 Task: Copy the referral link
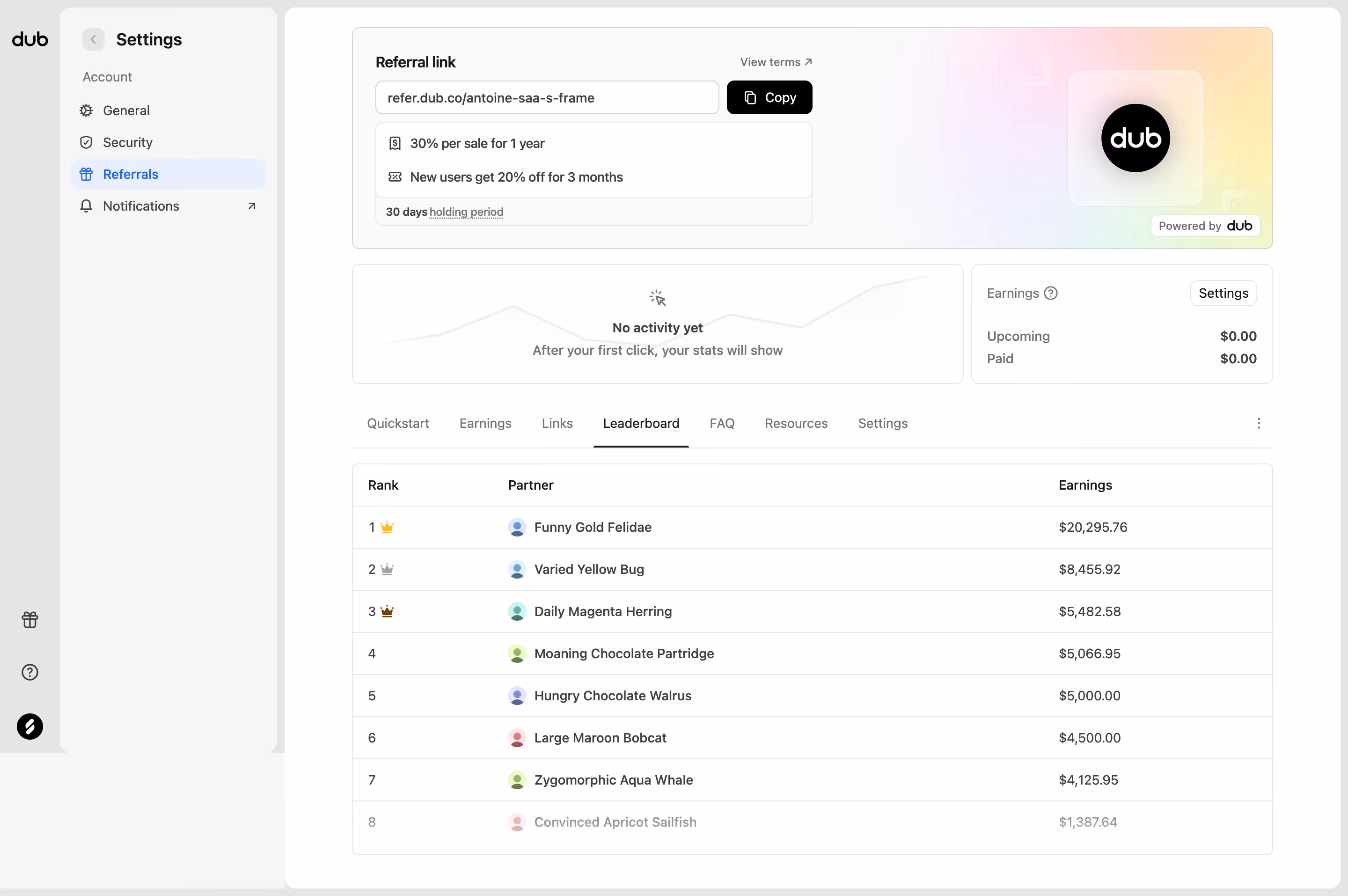tap(769, 98)
